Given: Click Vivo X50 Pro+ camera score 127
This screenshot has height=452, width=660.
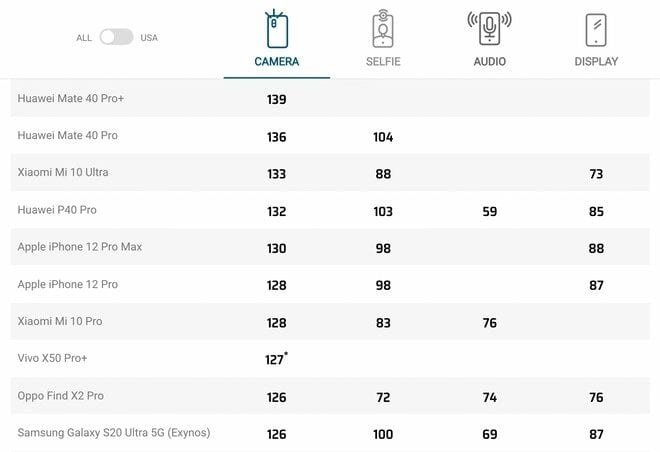Looking at the screenshot, I should (275, 360).
